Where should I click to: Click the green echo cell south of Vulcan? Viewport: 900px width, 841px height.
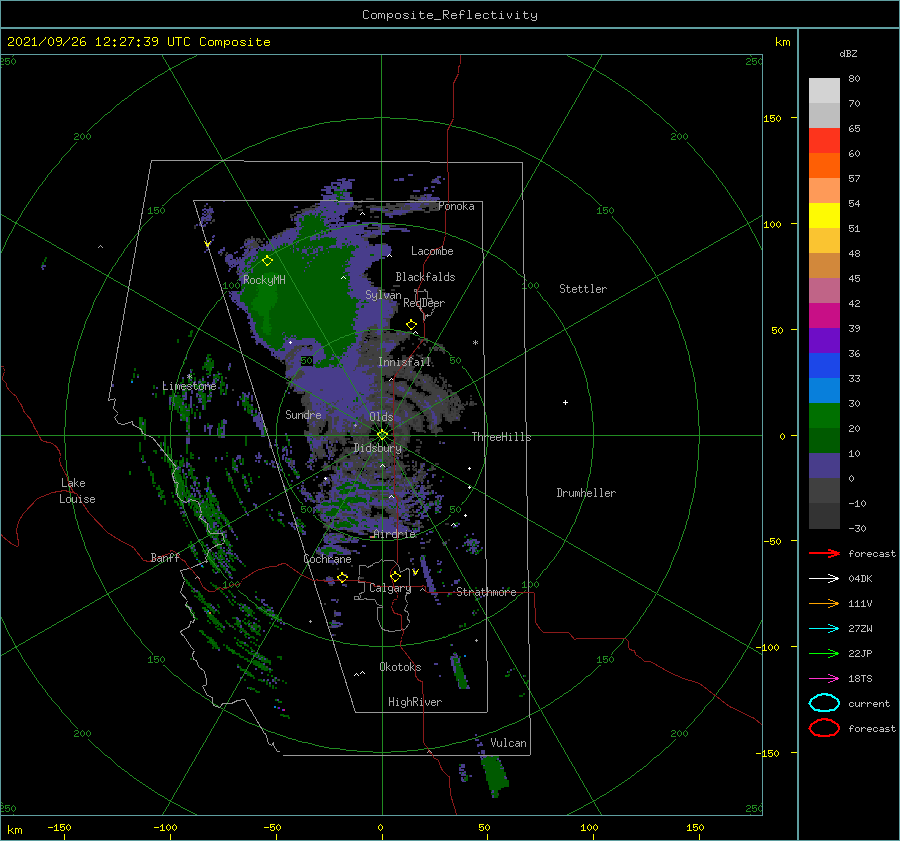(494, 776)
